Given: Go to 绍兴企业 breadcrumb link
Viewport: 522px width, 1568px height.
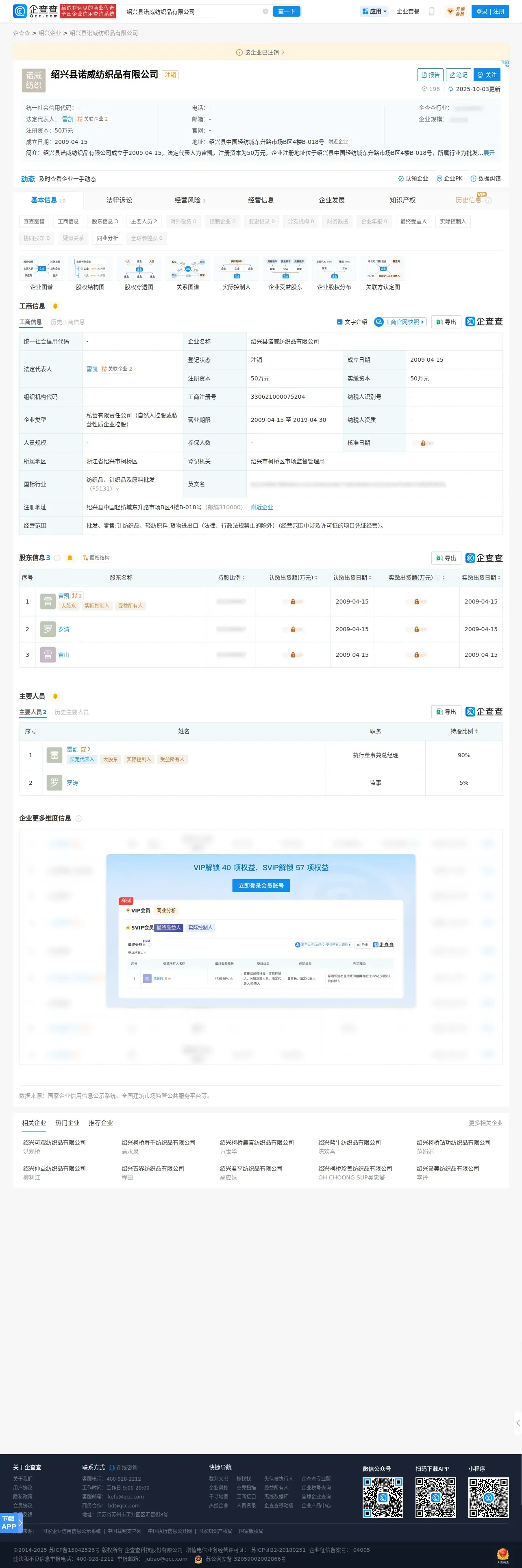Looking at the screenshot, I should pyautogui.click(x=50, y=33).
